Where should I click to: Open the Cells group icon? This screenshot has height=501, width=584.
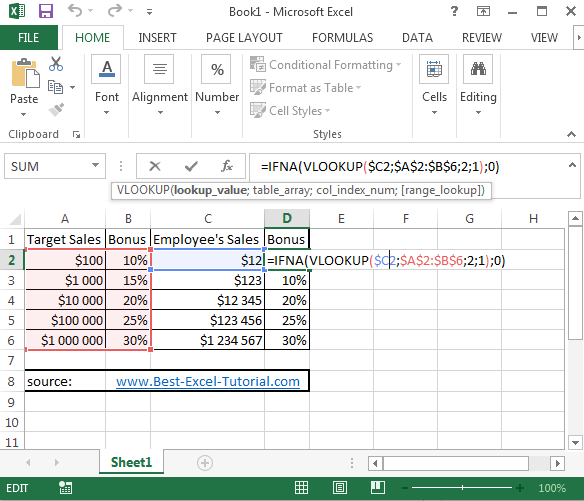coord(434,69)
